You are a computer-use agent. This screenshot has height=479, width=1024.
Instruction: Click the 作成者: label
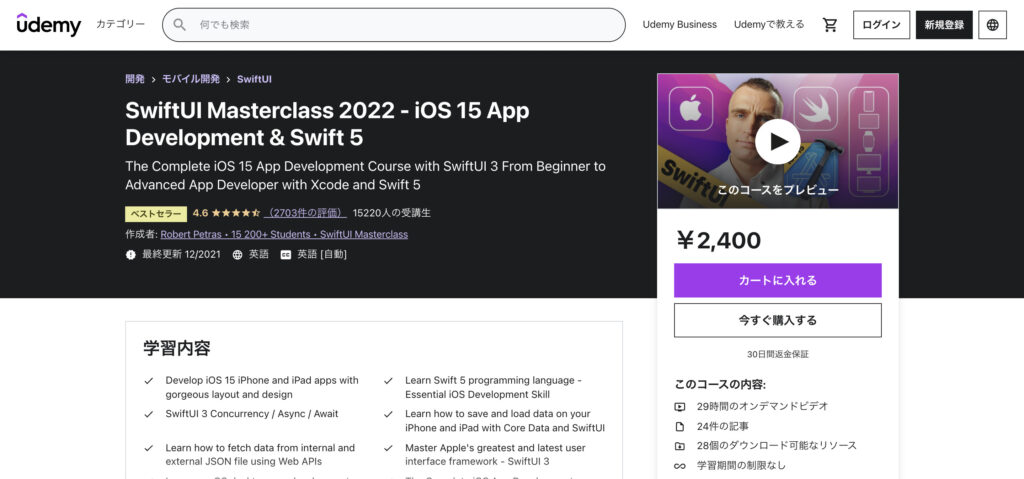click(x=142, y=234)
